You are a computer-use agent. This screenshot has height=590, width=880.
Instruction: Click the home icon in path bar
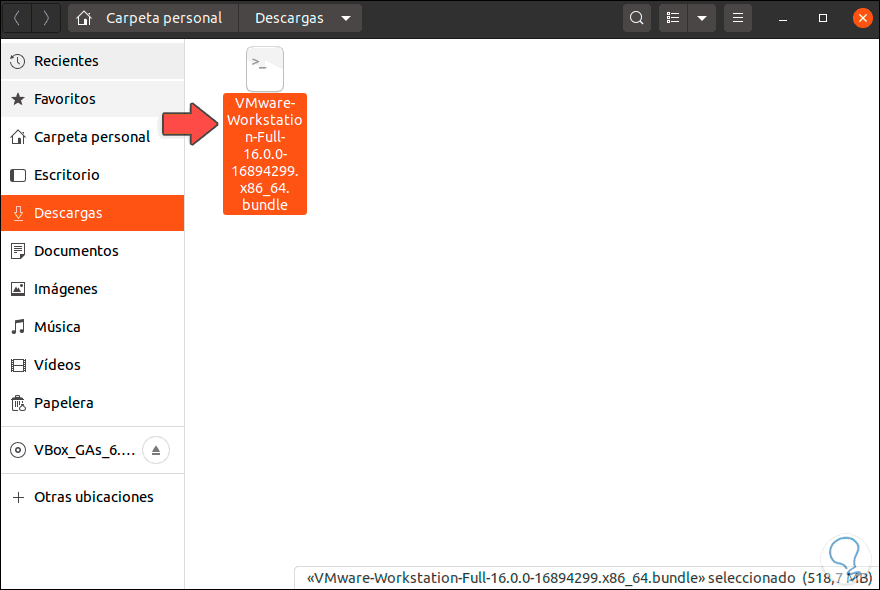tap(84, 19)
